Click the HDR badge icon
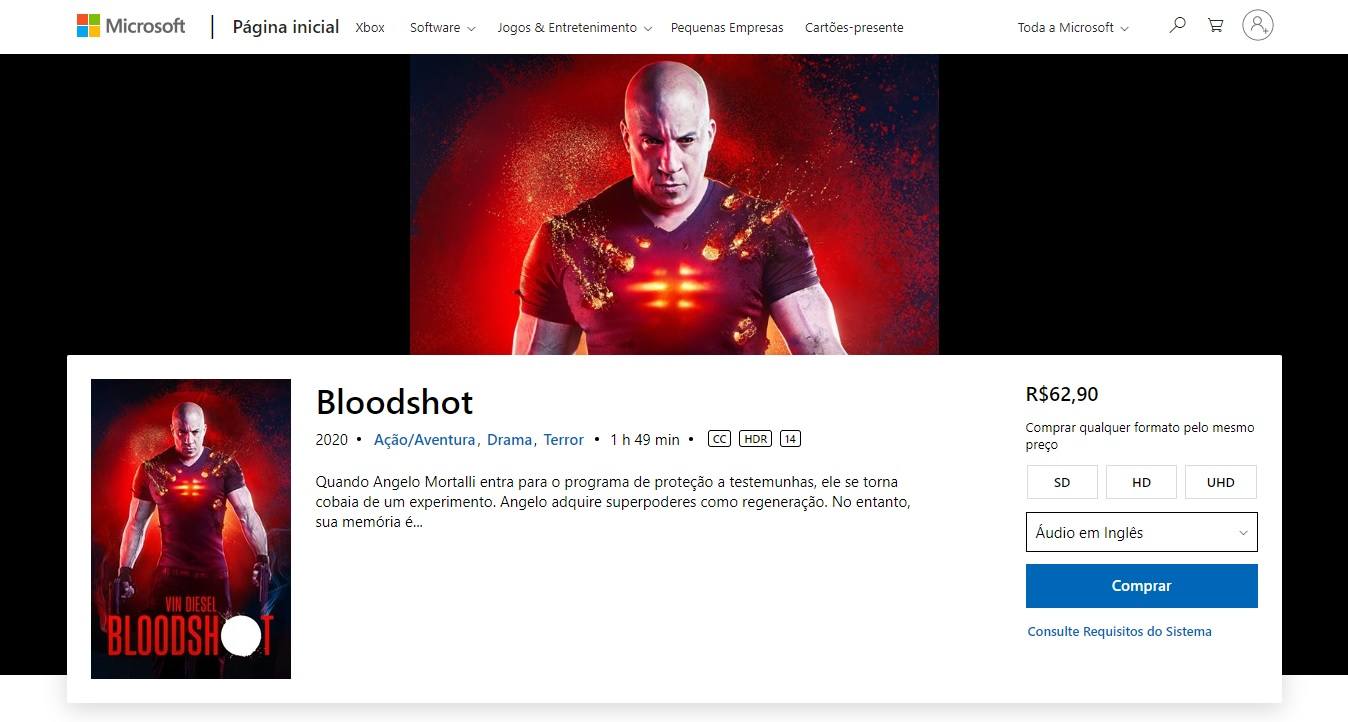The width and height of the screenshot is (1348, 722). [755, 439]
